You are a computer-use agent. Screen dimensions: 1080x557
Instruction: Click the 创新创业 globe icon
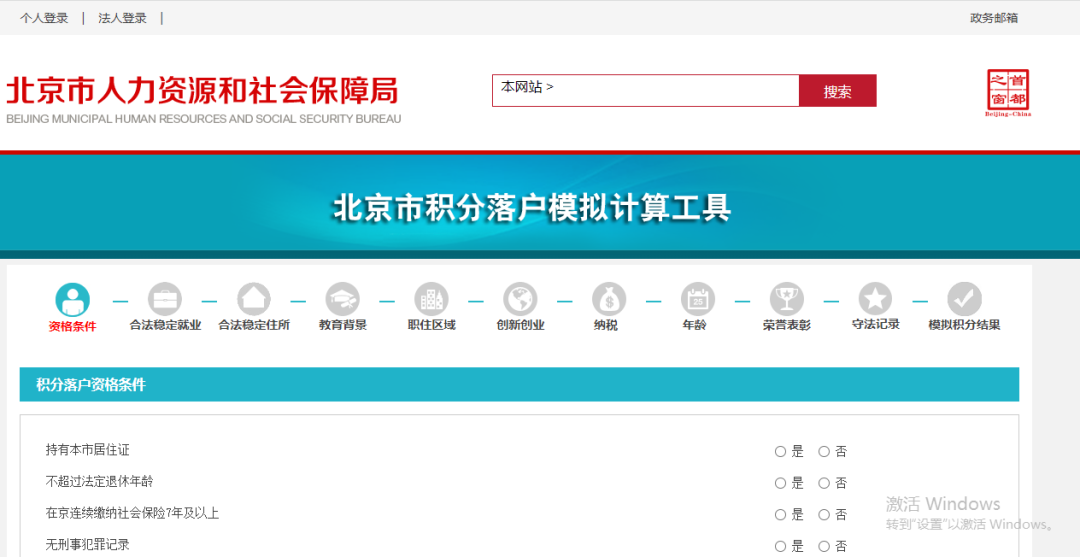pyautogui.click(x=520, y=299)
